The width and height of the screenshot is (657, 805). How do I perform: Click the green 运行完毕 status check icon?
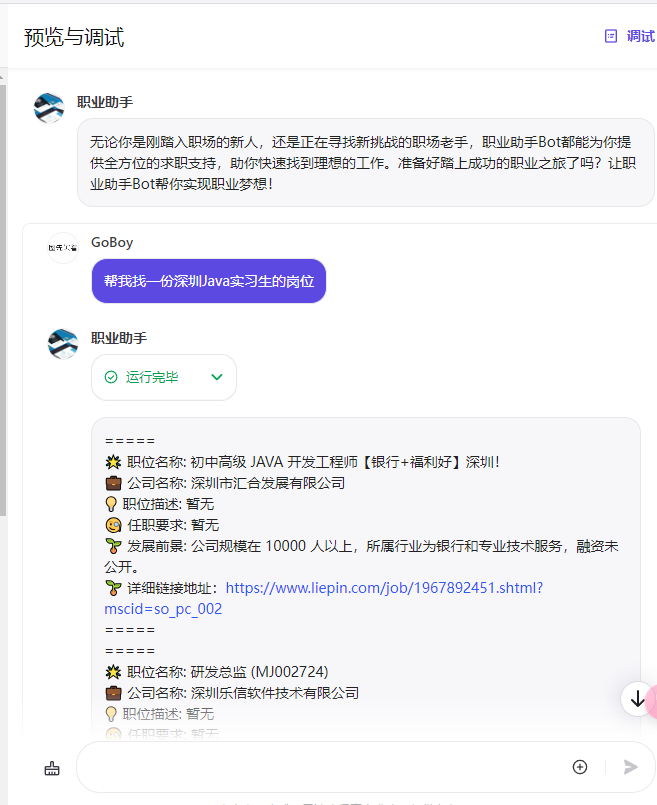pyautogui.click(x=111, y=377)
